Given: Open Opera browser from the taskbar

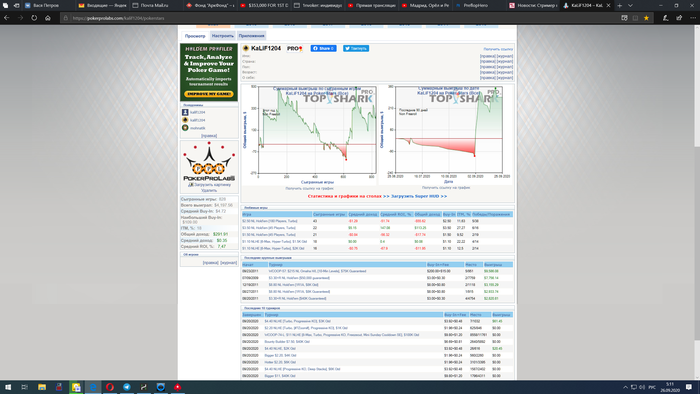Looking at the screenshot, I should [110, 387].
